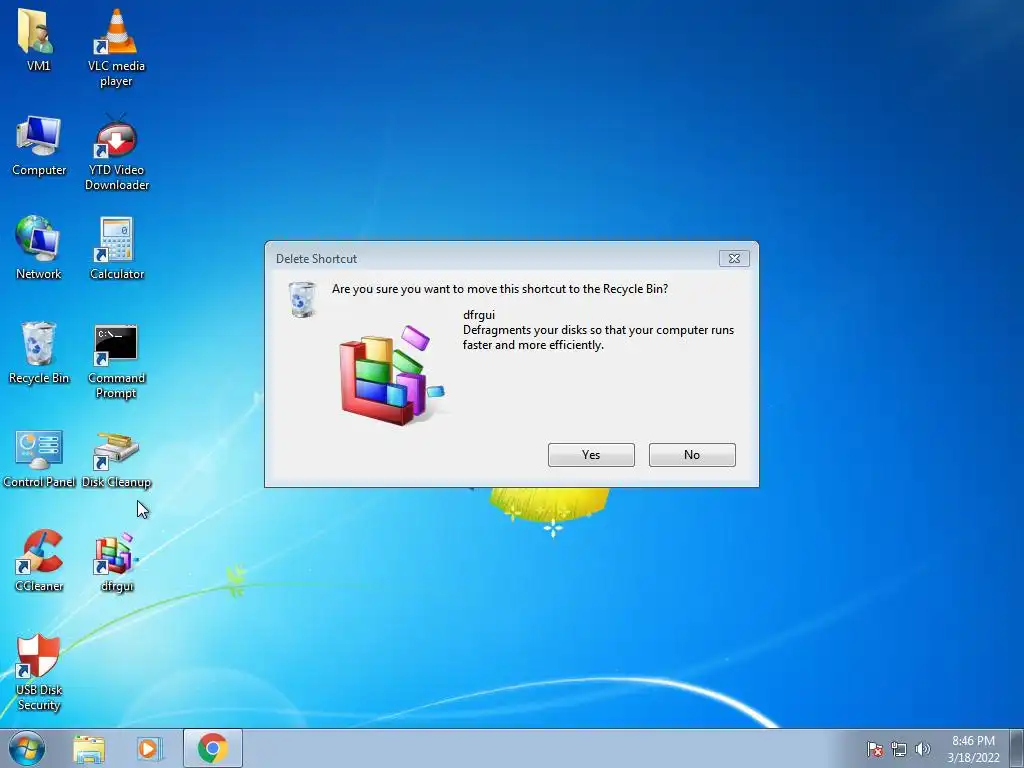
Task: Open the volume speaker tray icon
Action: [923, 749]
